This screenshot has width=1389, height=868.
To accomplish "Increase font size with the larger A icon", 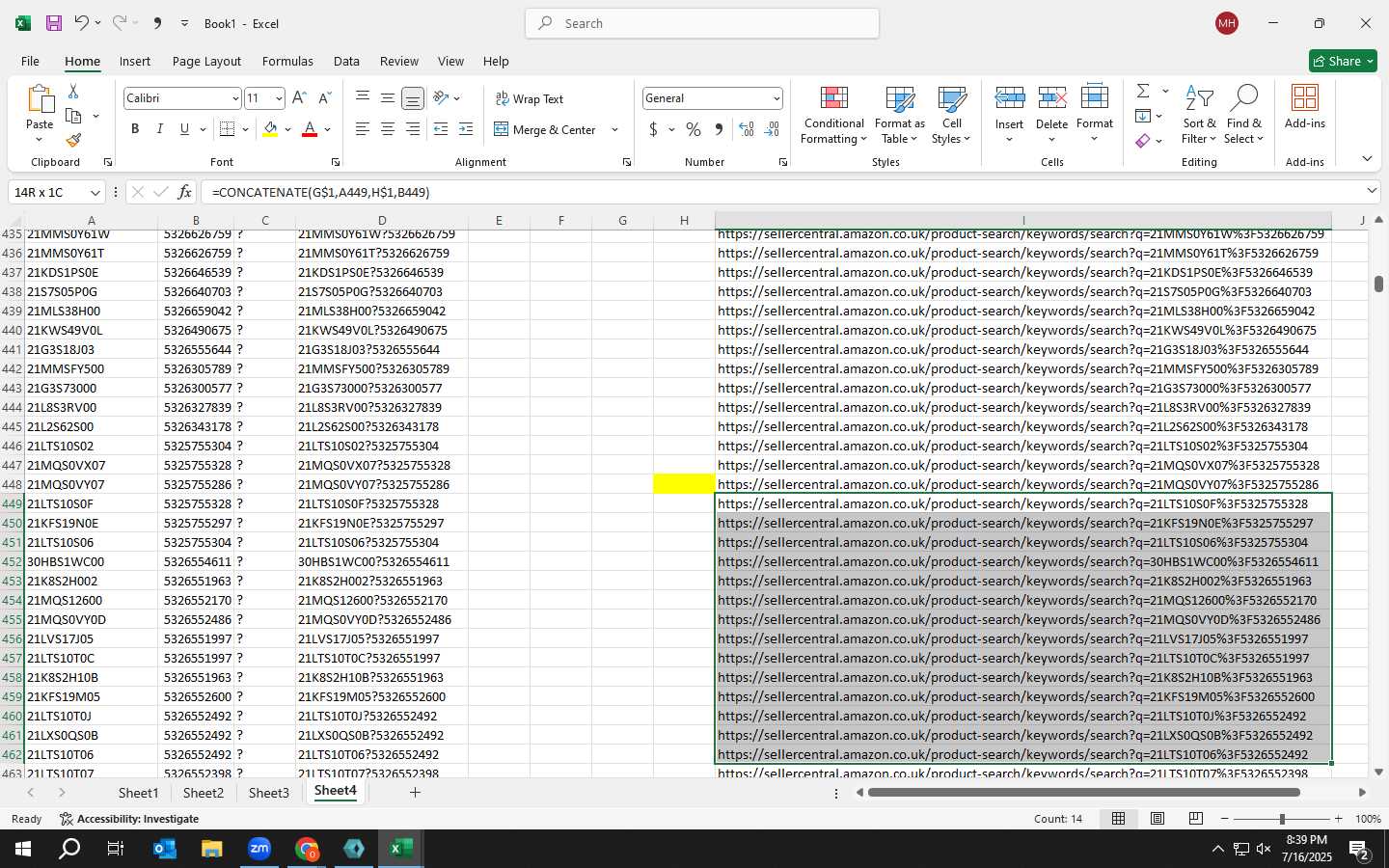I will point(299,98).
